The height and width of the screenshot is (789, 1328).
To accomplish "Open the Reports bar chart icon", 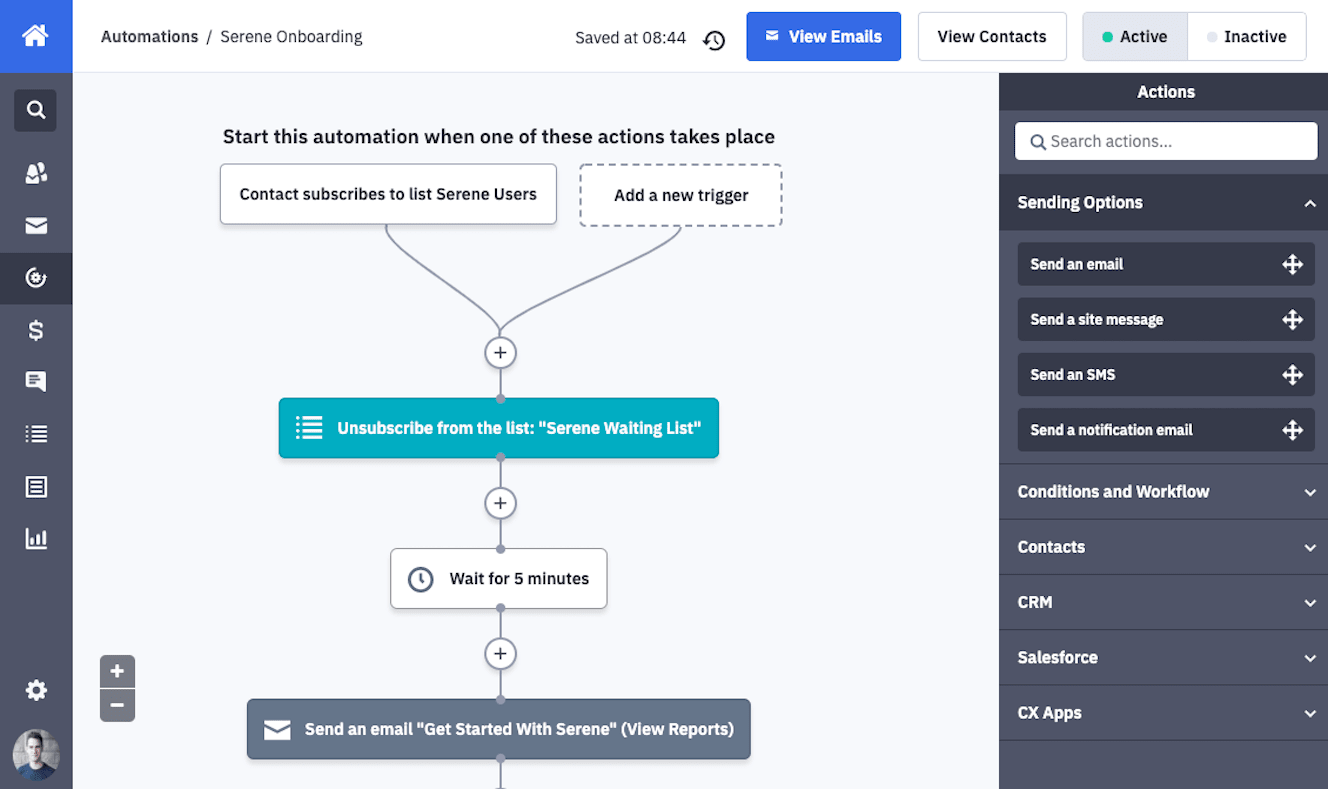I will coord(36,539).
